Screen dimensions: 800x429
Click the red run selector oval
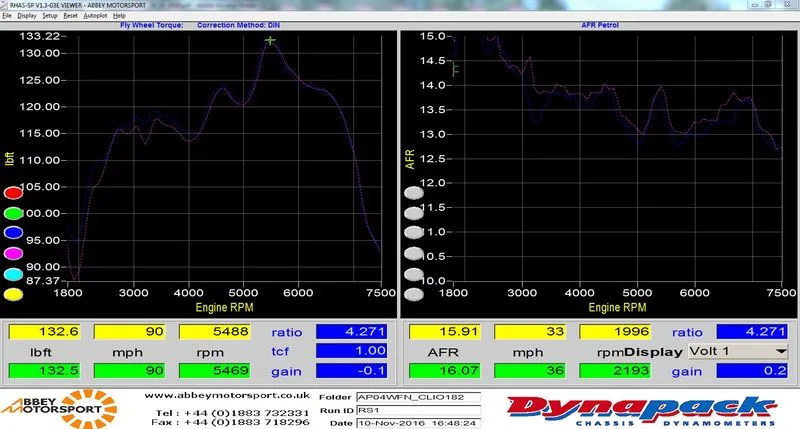13,193
